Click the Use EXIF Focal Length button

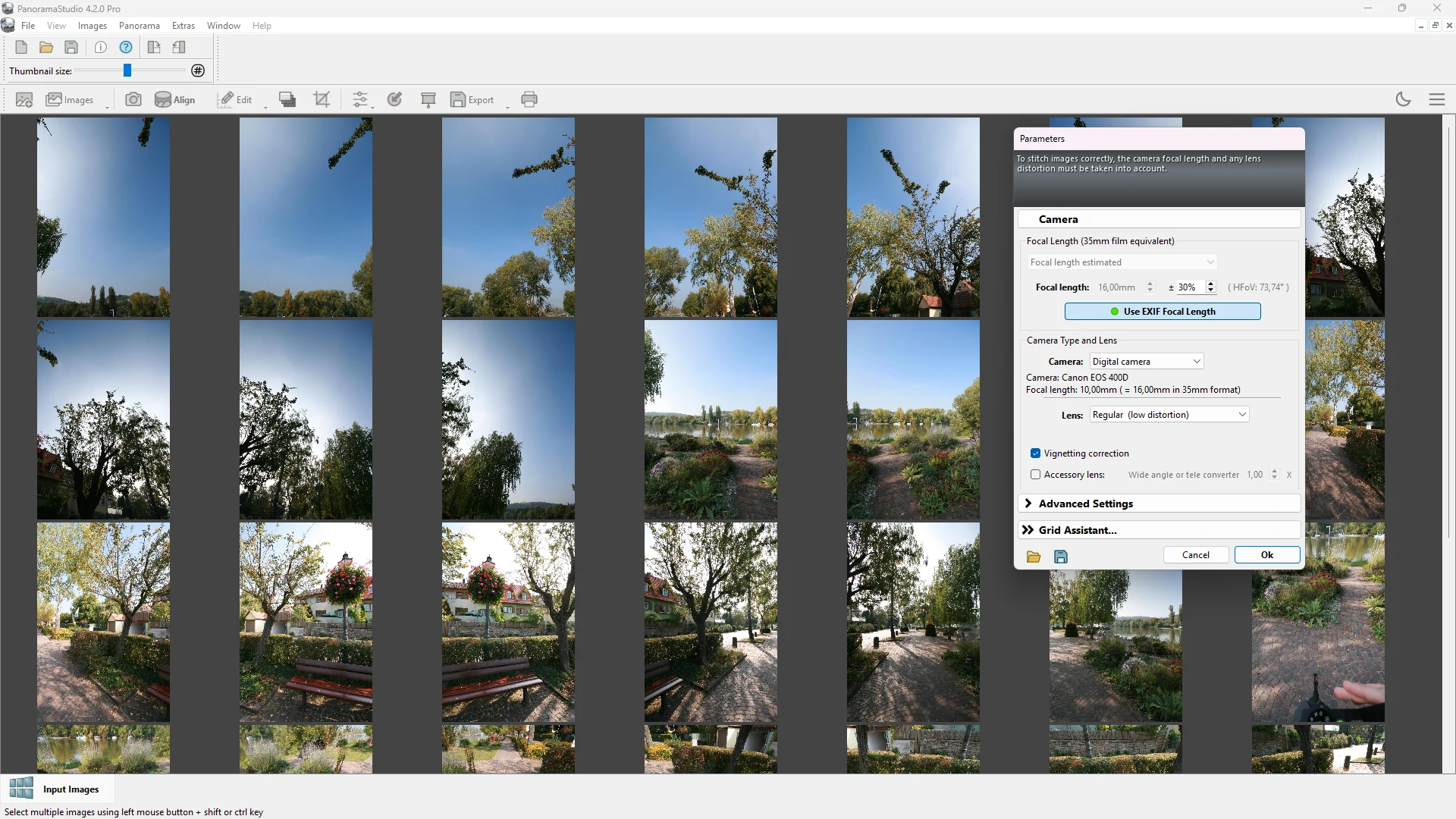pyautogui.click(x=1163, y=312)
